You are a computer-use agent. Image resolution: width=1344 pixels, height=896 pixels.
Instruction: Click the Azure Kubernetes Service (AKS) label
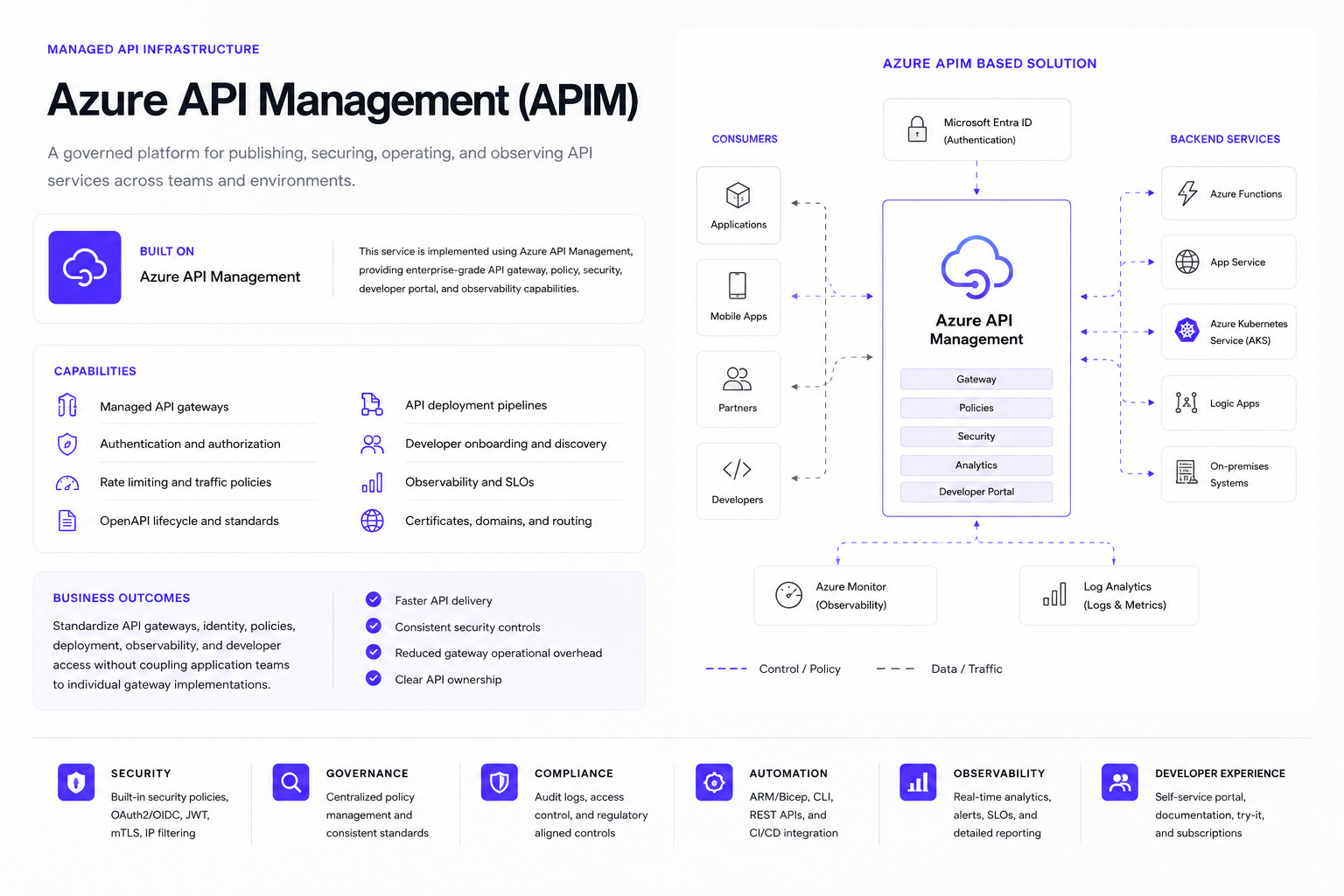point(1249,332)
